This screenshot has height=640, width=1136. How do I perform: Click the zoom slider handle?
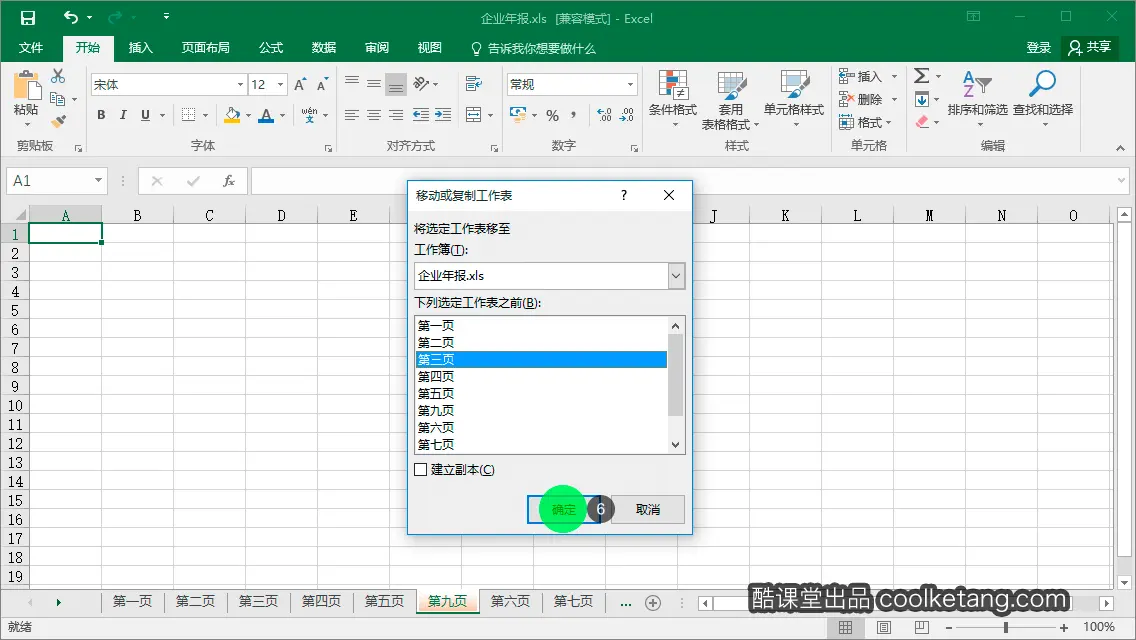[1006, 627]
